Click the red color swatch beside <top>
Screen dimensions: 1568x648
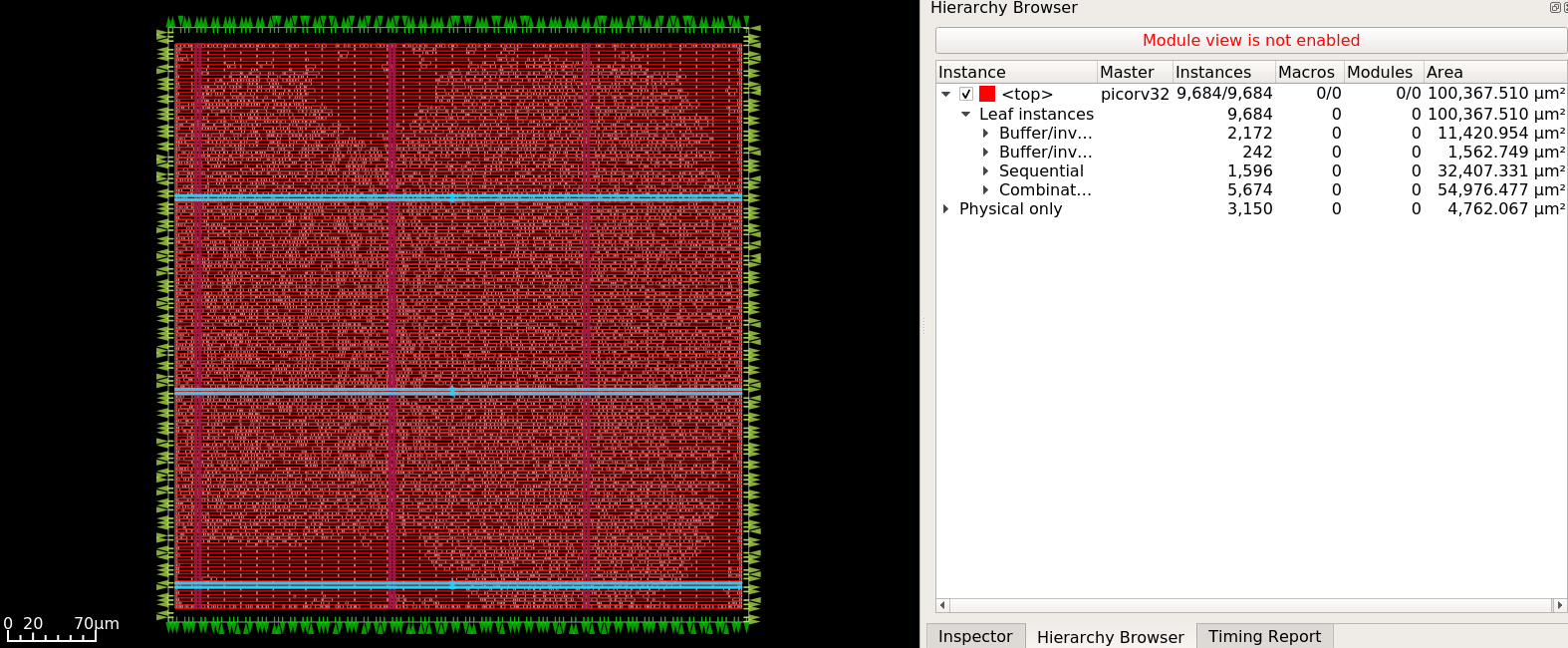click(987, 94)
